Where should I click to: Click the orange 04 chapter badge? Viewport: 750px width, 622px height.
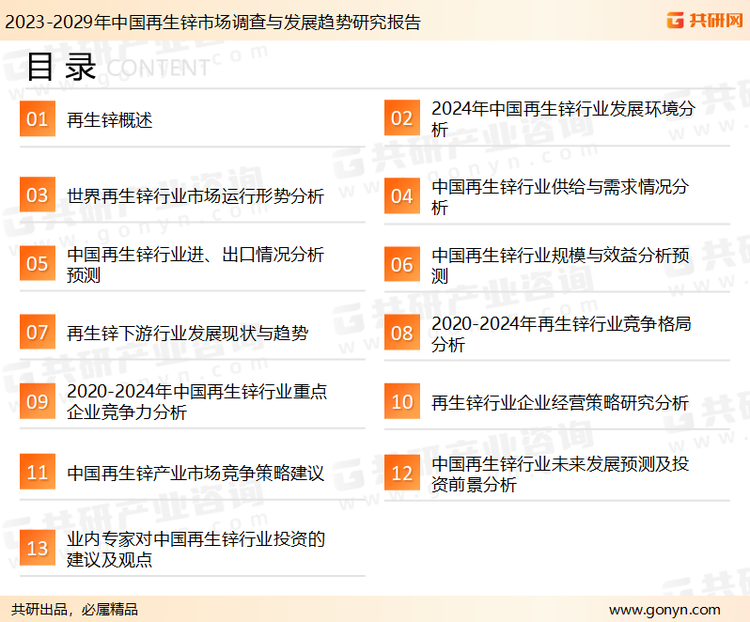tap(402, 196)
